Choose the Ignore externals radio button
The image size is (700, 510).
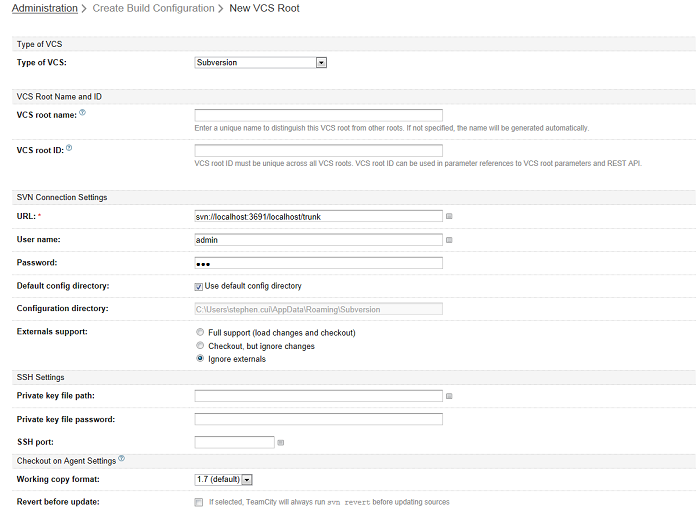pyautogui.click(x=200, y=359)
